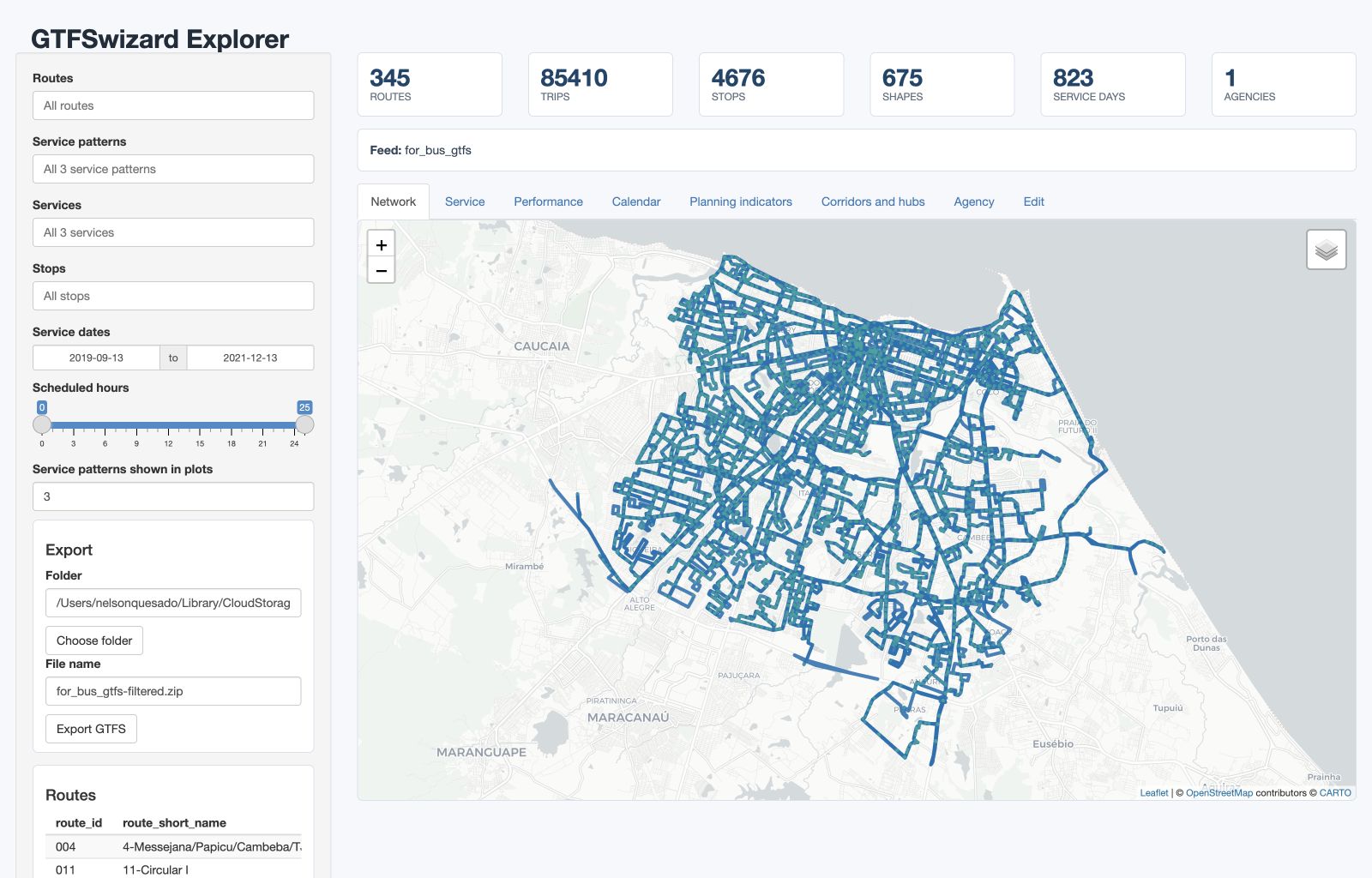The height and width of the screenshot is (878, 1372).
Task: Click the MARACANAÚ label on the map
Action: pyautogui.click(x=628, y=718)
